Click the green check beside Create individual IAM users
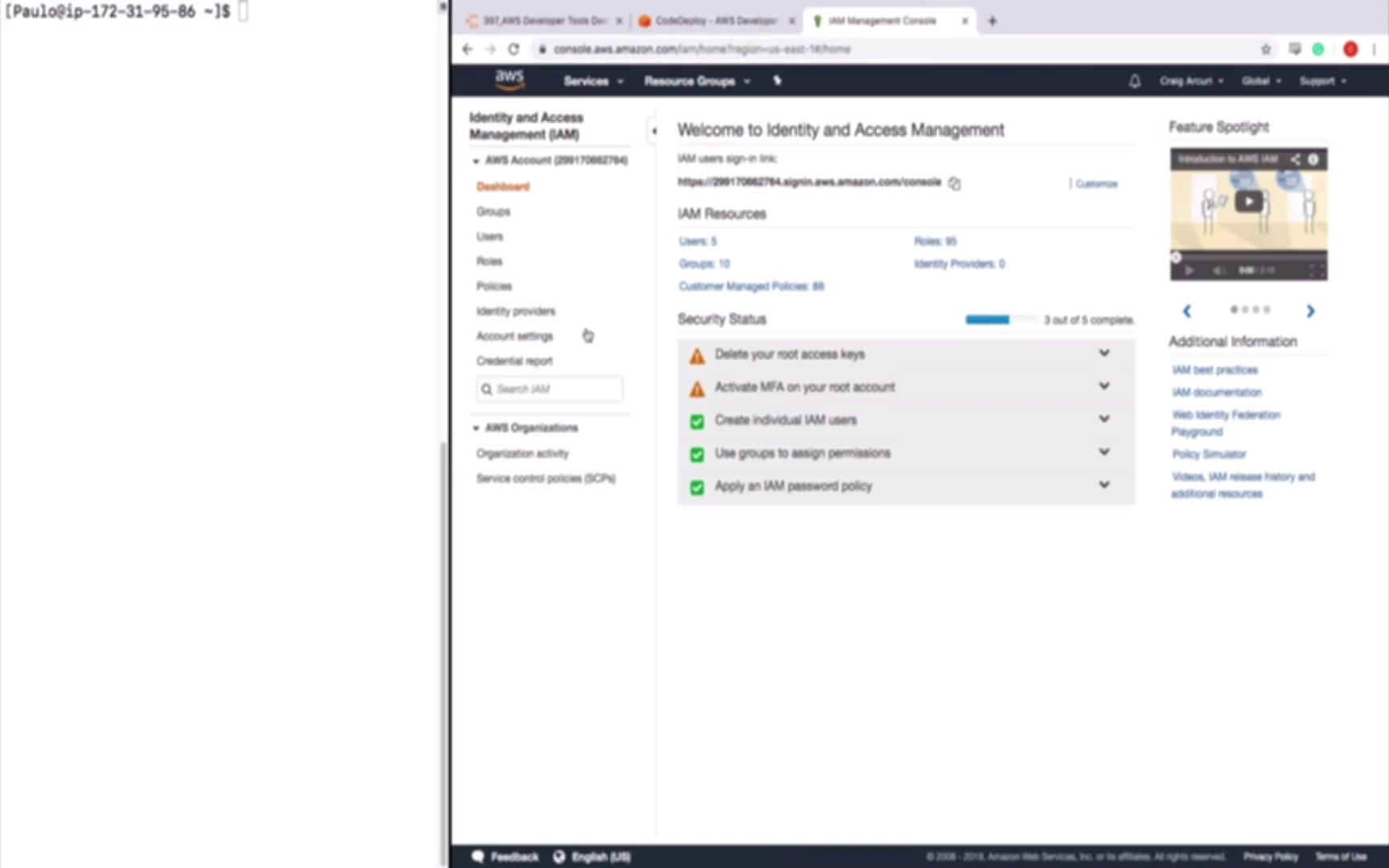This screenshot has height=868, width=1389. click(x=697, y=421)
